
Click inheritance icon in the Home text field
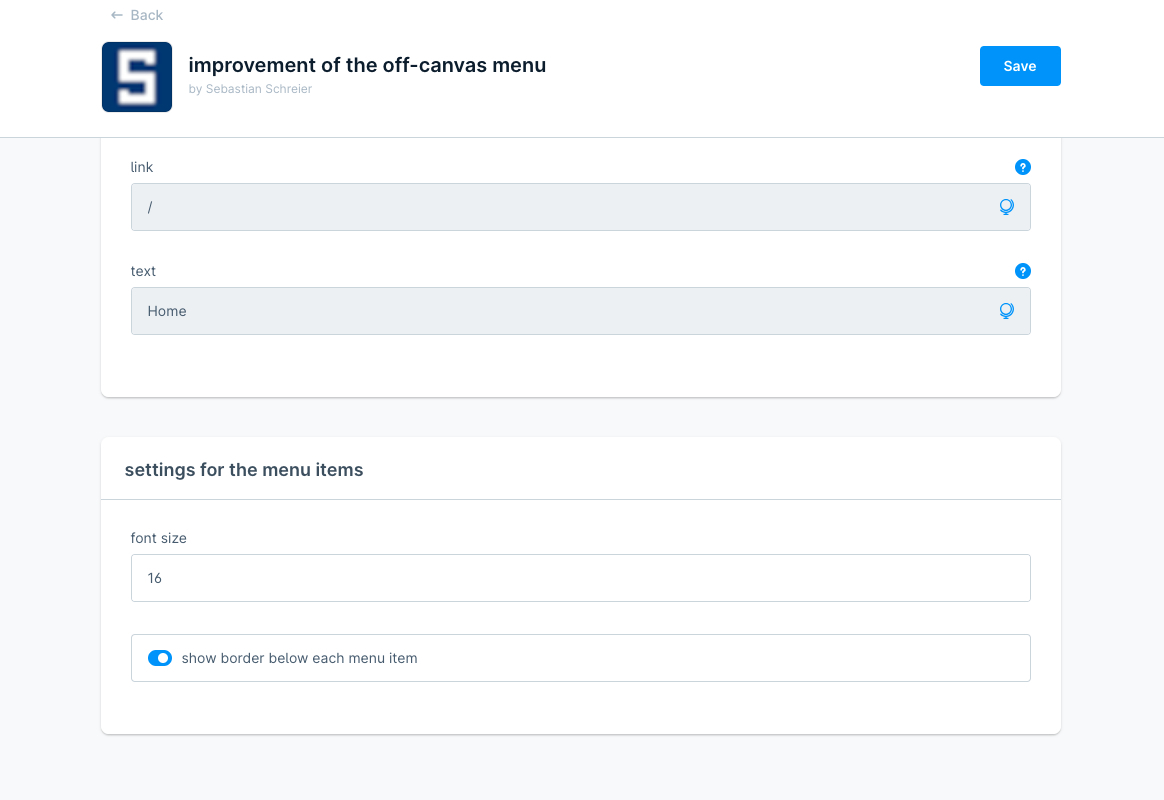pyautogui.click(x=1006, y=311)
